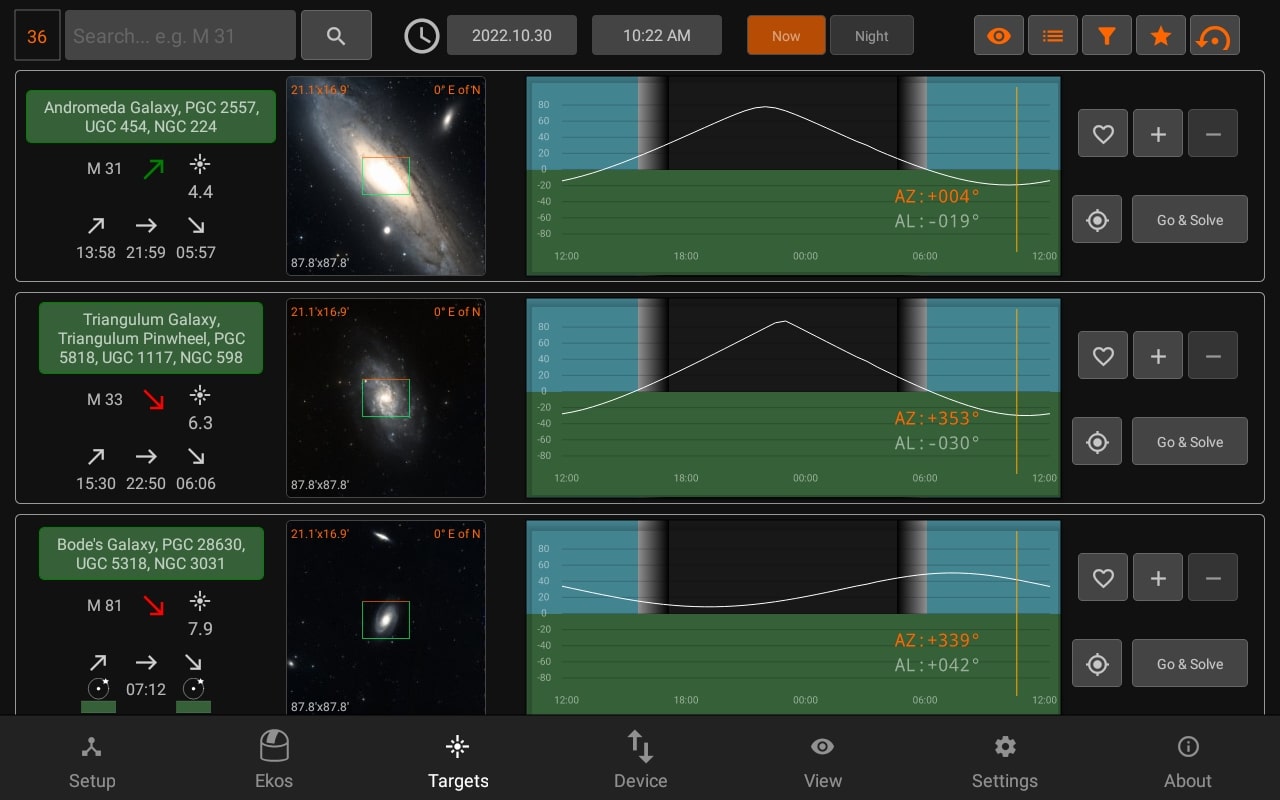Click the Andromeda Galaxy name label
The height and width of the screenshot is (800, 1280).
[151, 117]
